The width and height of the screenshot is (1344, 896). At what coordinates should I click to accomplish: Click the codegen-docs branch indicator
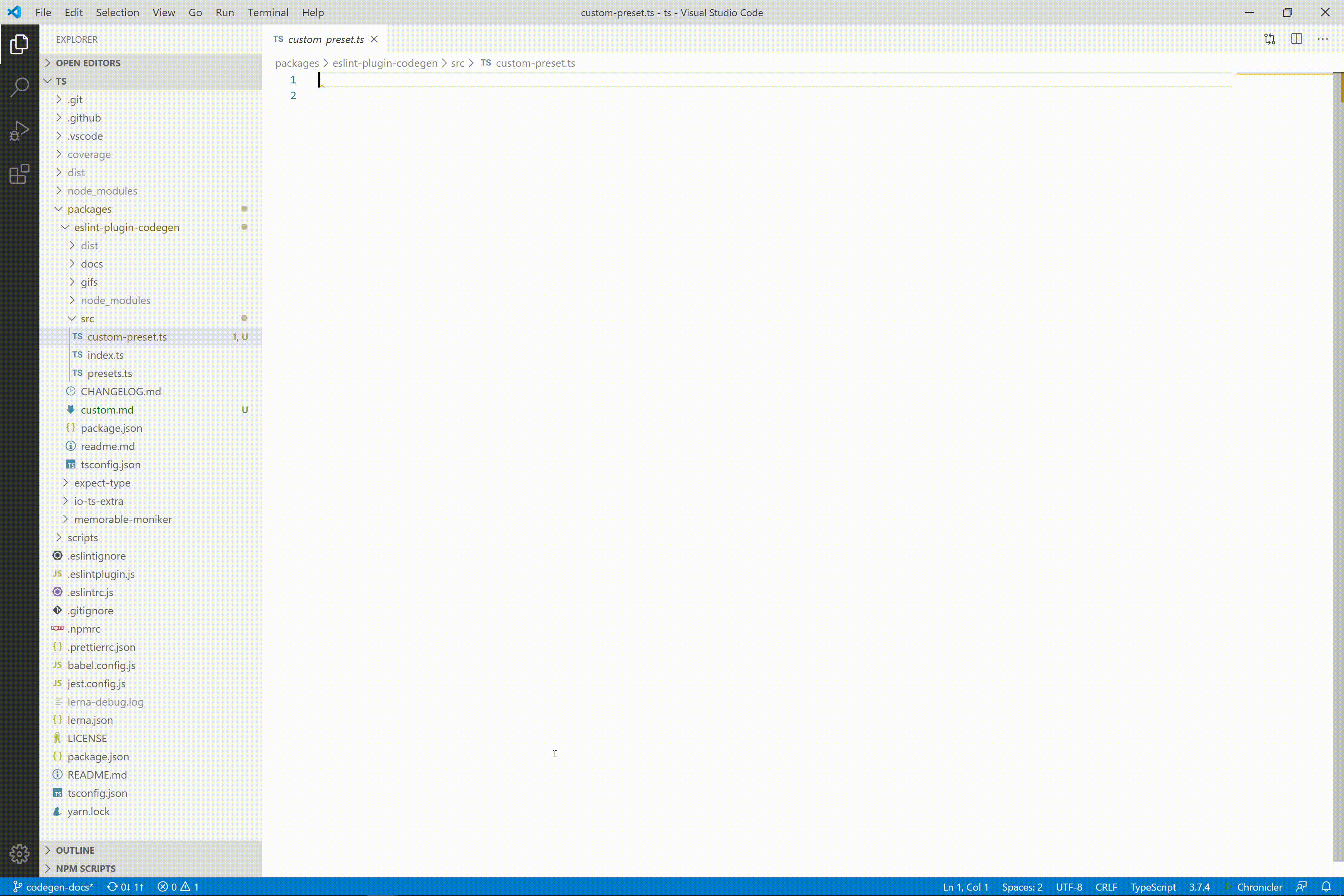click(x=54, y=886)
